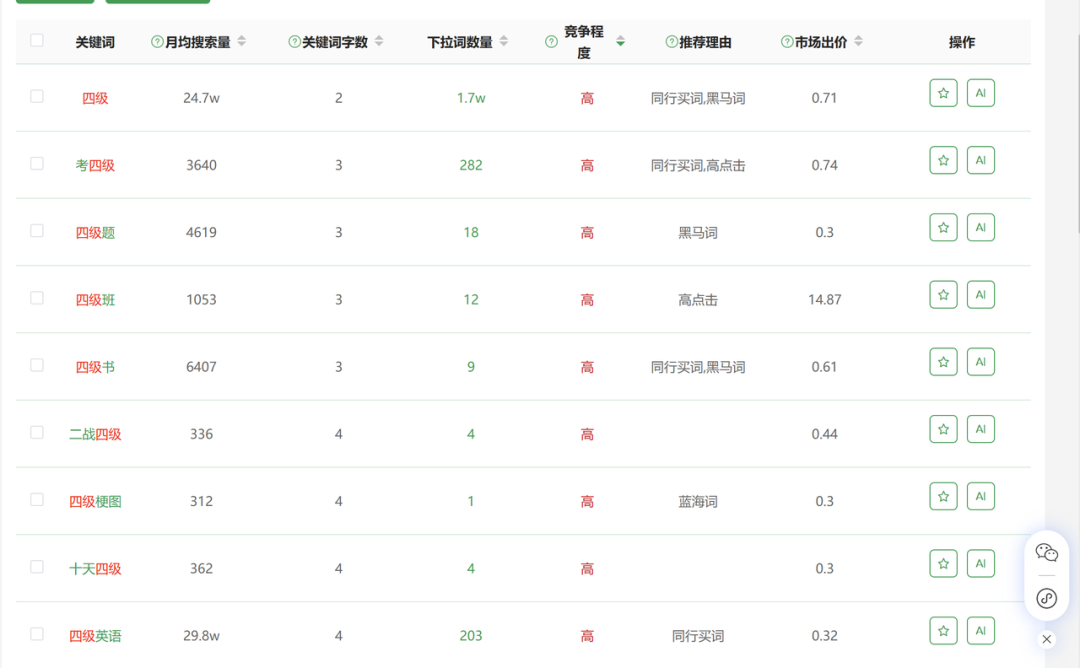Click the star favorite icon for 四级

tap(943, 92)
